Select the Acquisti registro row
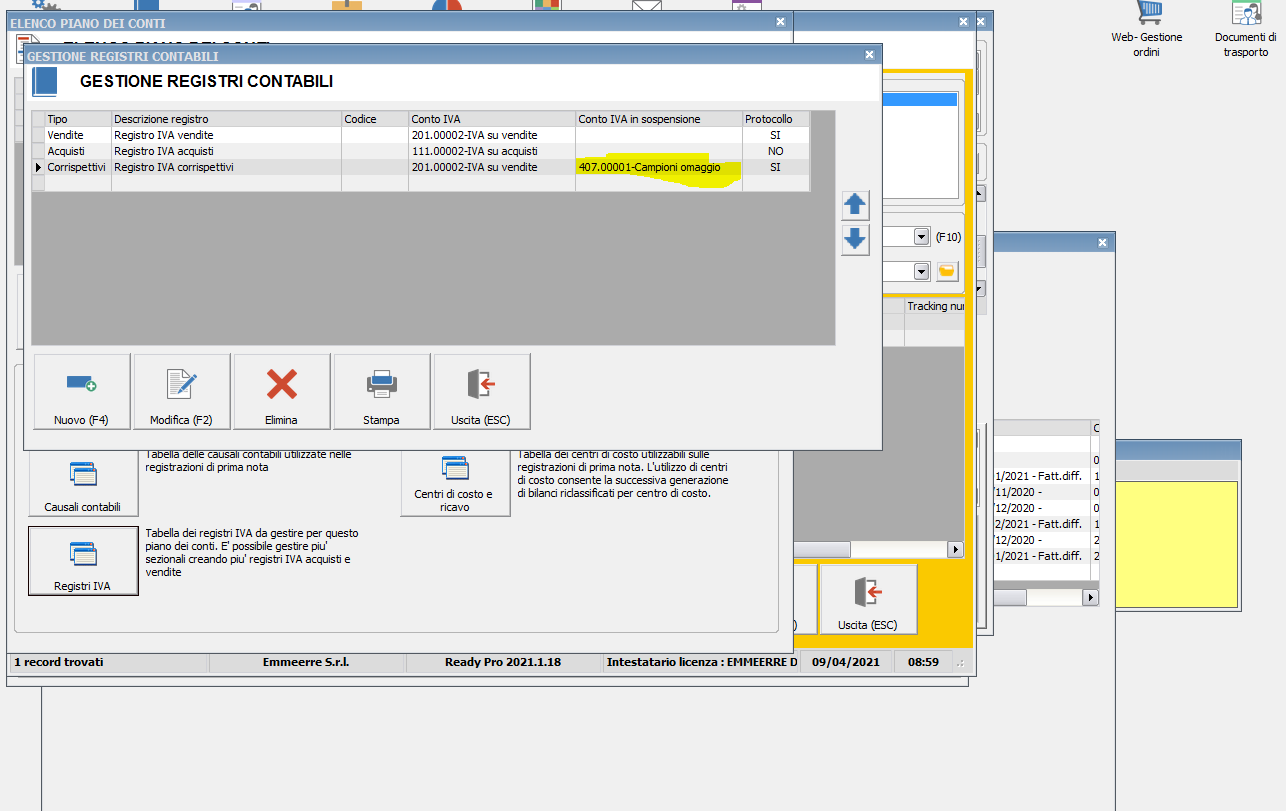This screenshot has width=1286, height=811. (420, 151)
